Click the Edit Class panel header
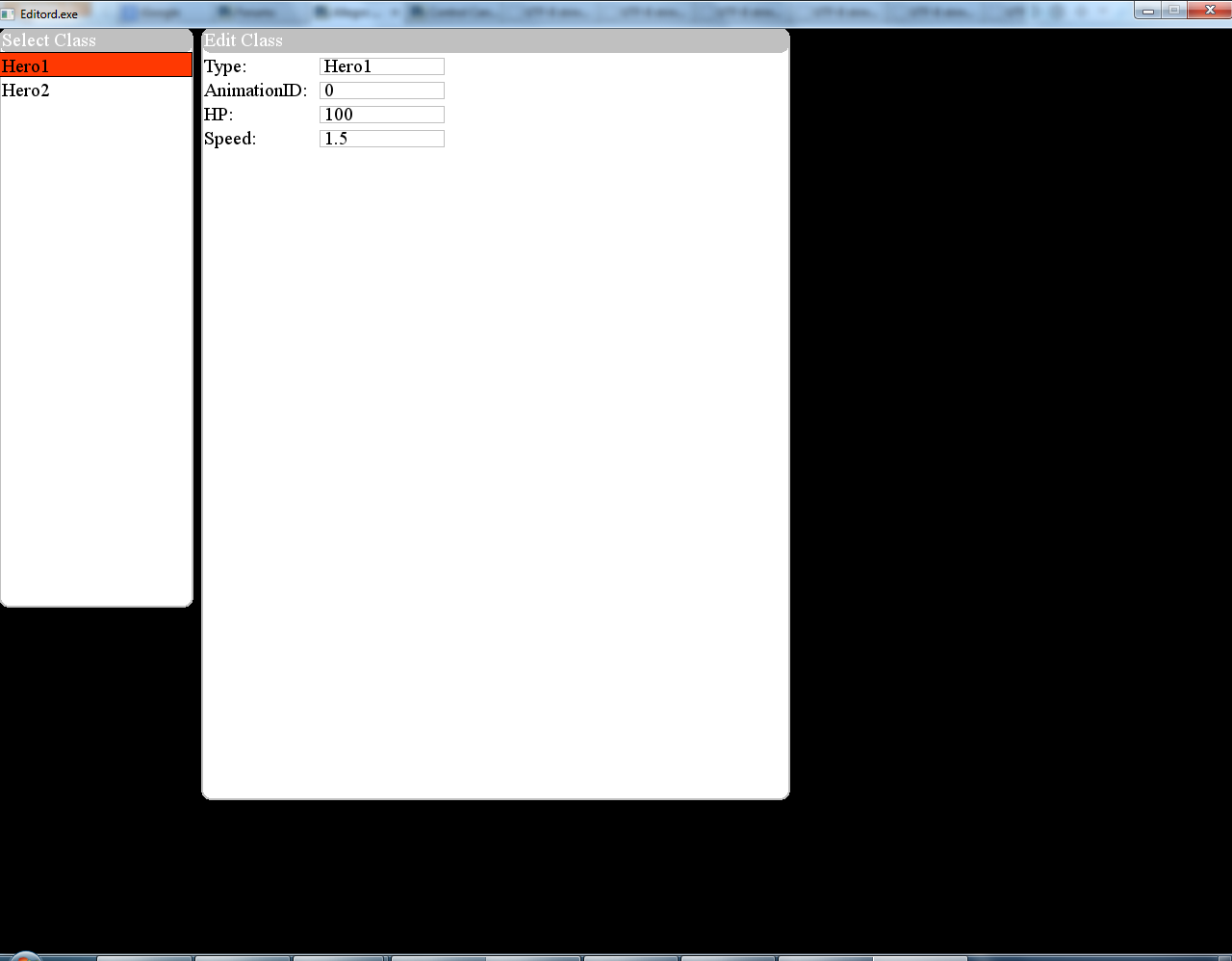The image size is (1232, 961). (x=495, y=40)
